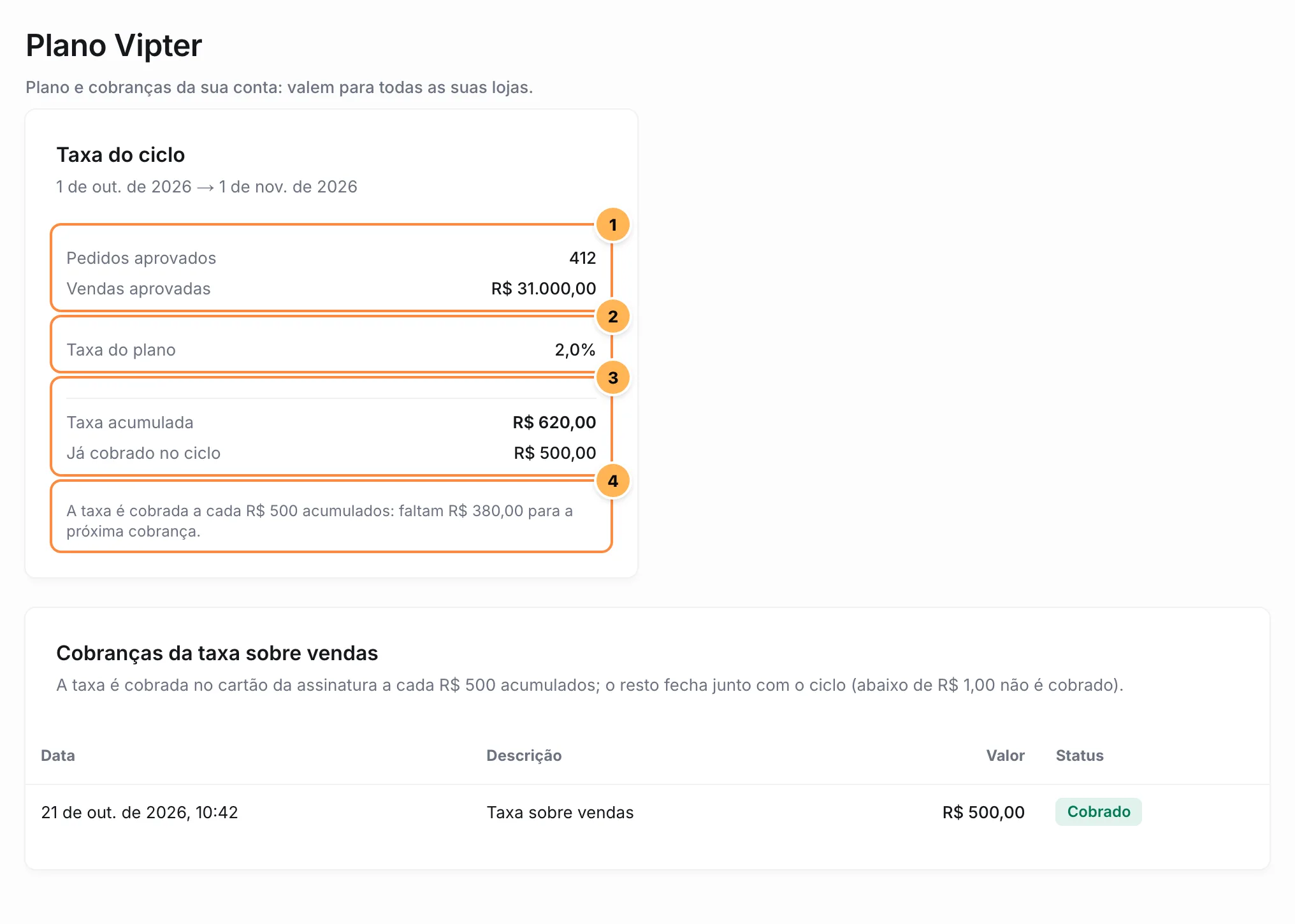Click the 'Taxa do plano' label
This screenshot has height=924, width=1295.
(x=121, y=350)
